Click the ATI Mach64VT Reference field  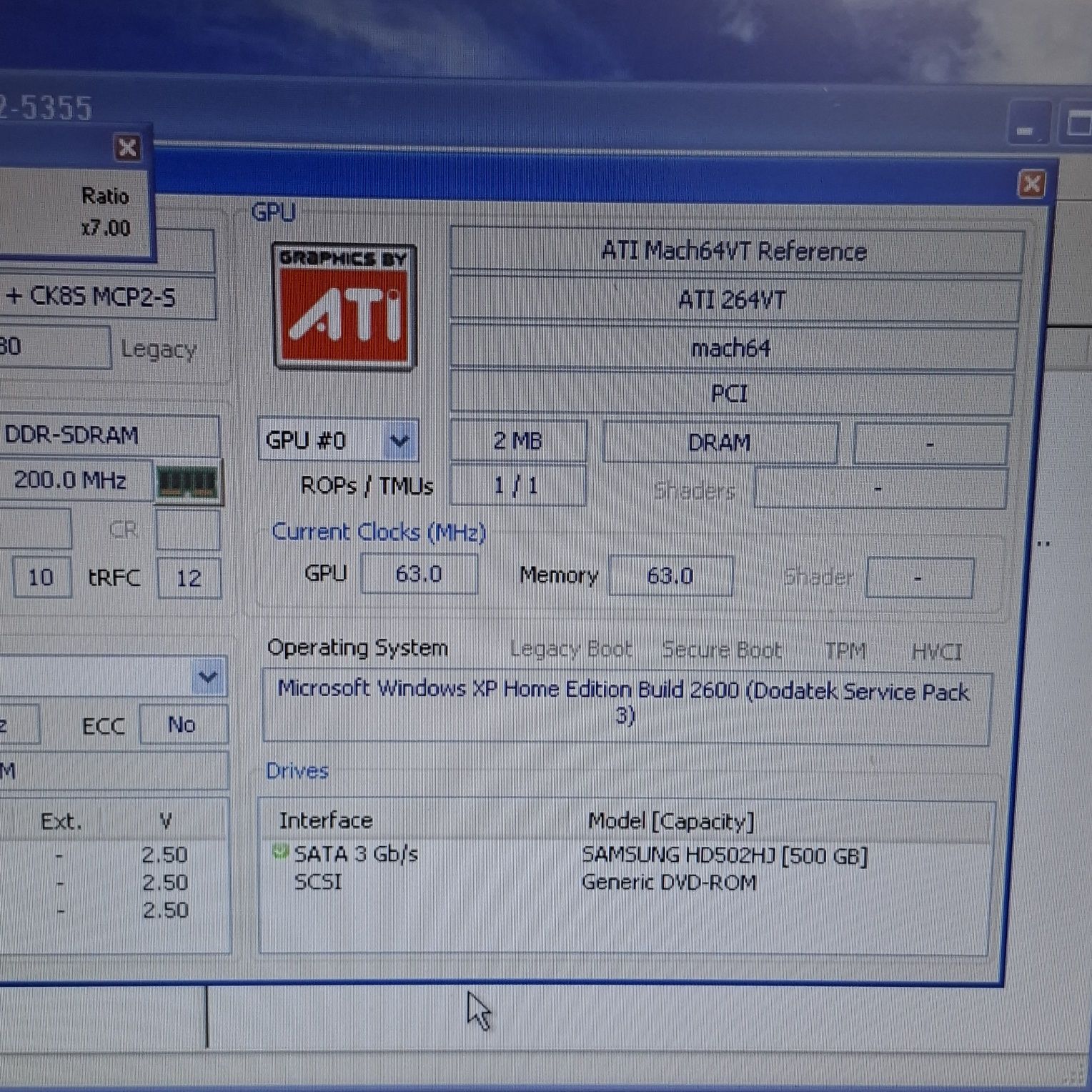coord(735,251)
